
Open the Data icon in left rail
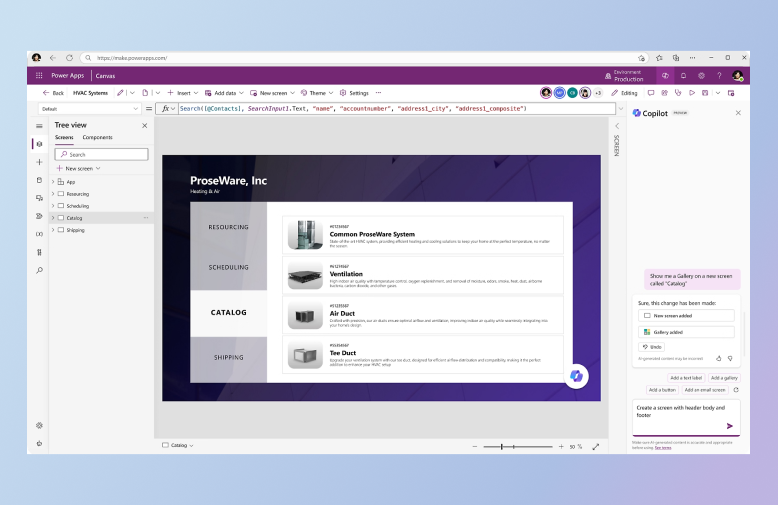tap(39, 180)
